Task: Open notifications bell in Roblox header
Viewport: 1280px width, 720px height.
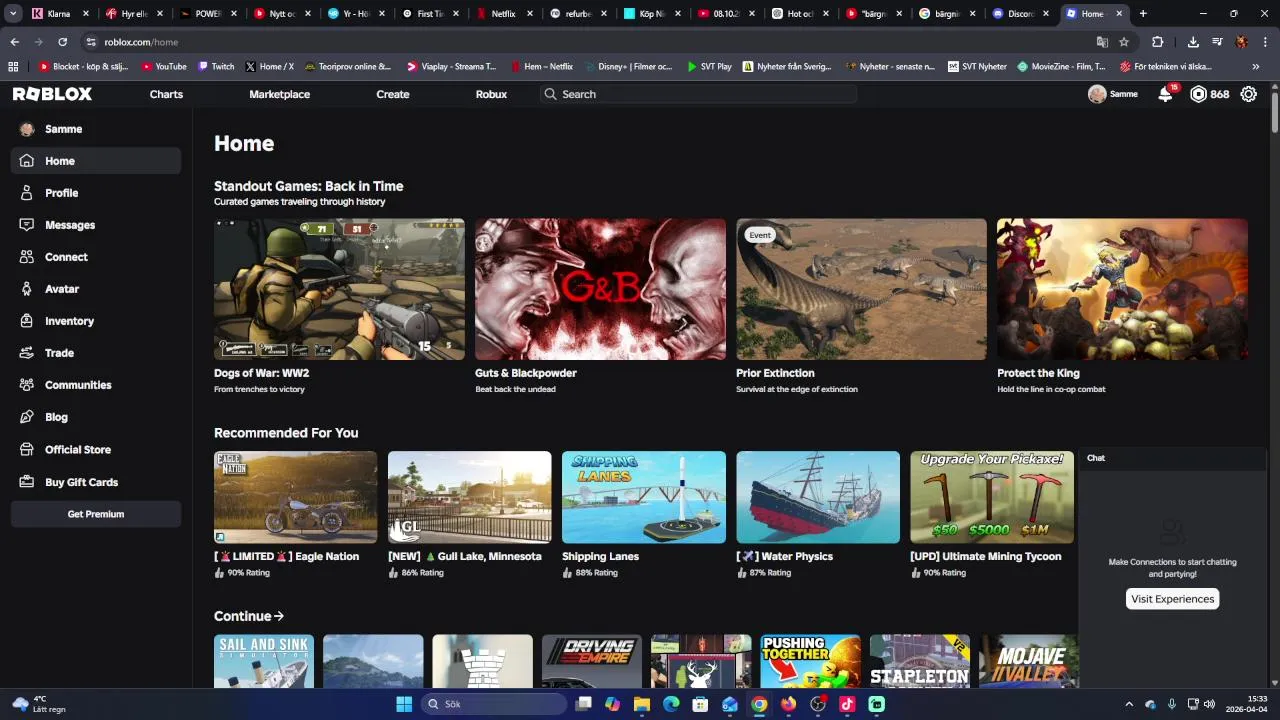Action: [x=1165, y=94]
